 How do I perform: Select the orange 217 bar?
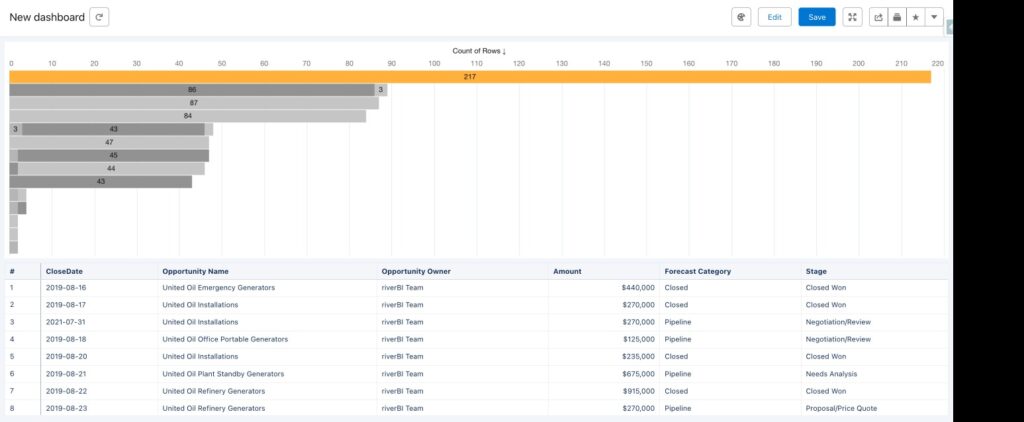point(470,77)
